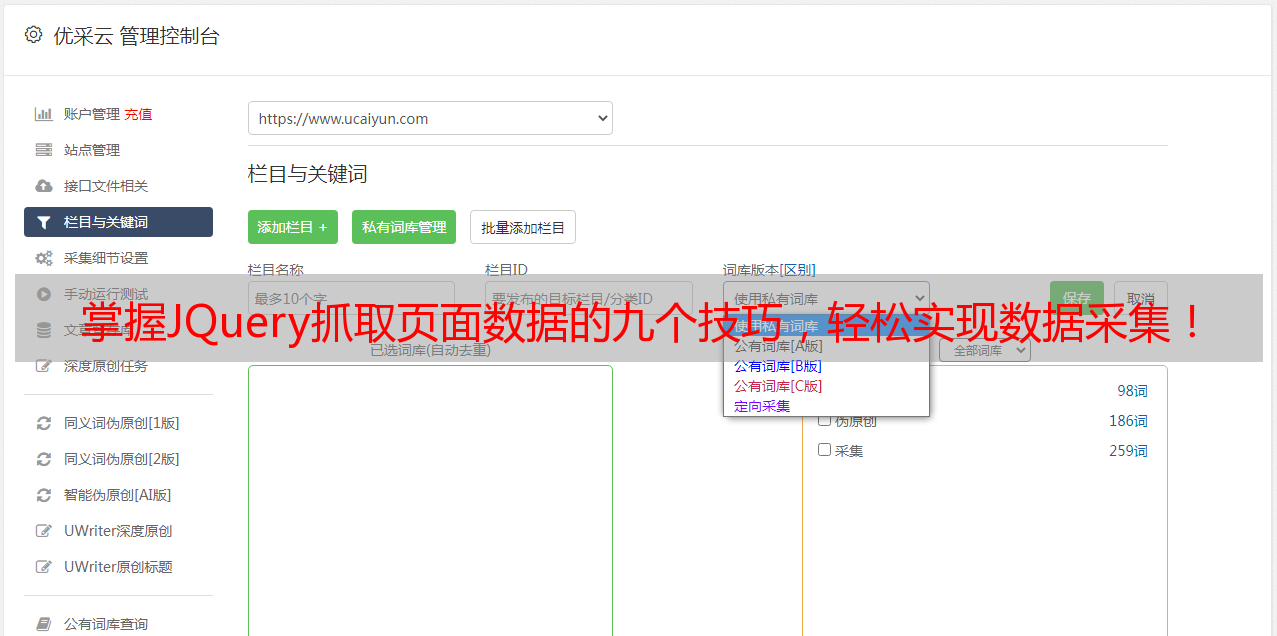
Task: Click the refresh icon for 同义词伪原创[2版]
Action: 44,459
